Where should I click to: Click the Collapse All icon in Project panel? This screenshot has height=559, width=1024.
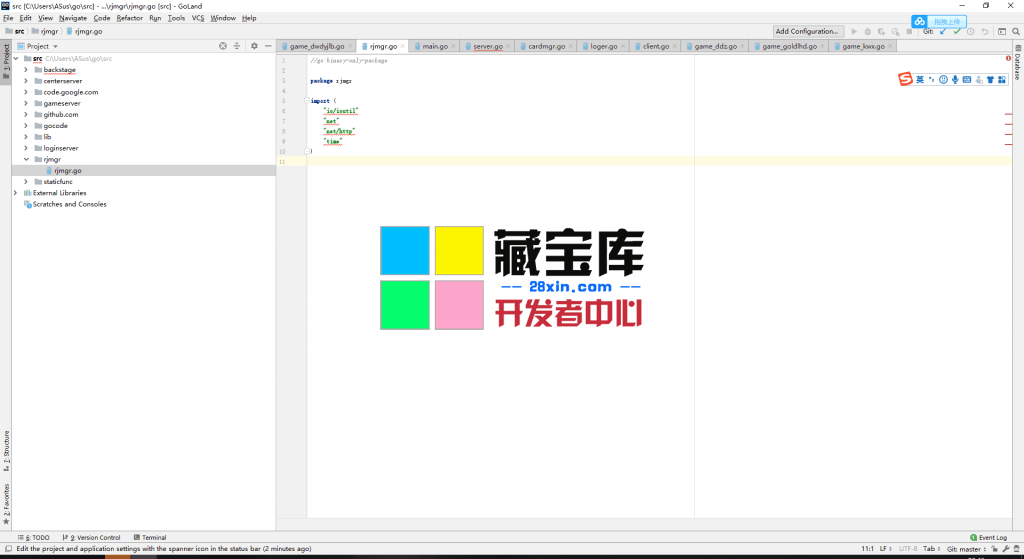237,46
